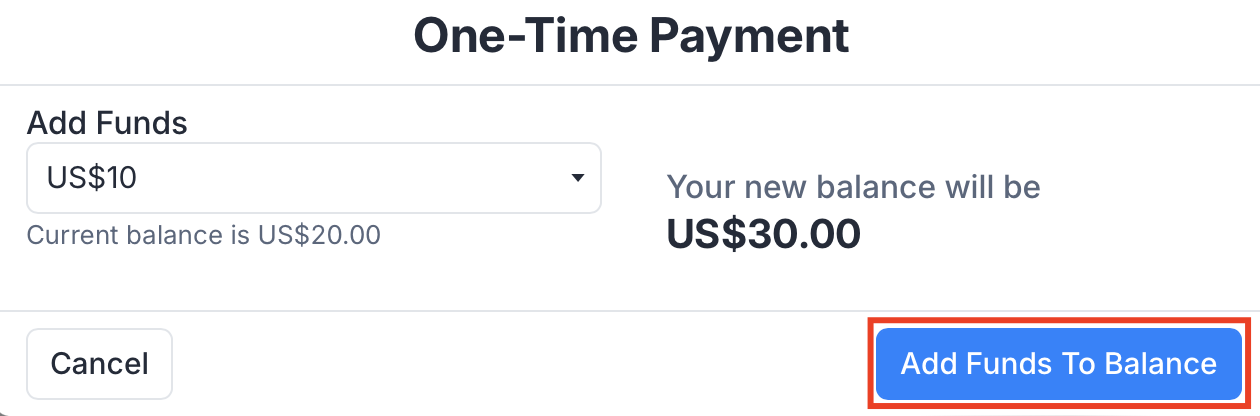Click the dropdown caret arrow icon
Viewport: 1260px width, 416px height.
tap(577, 178)
